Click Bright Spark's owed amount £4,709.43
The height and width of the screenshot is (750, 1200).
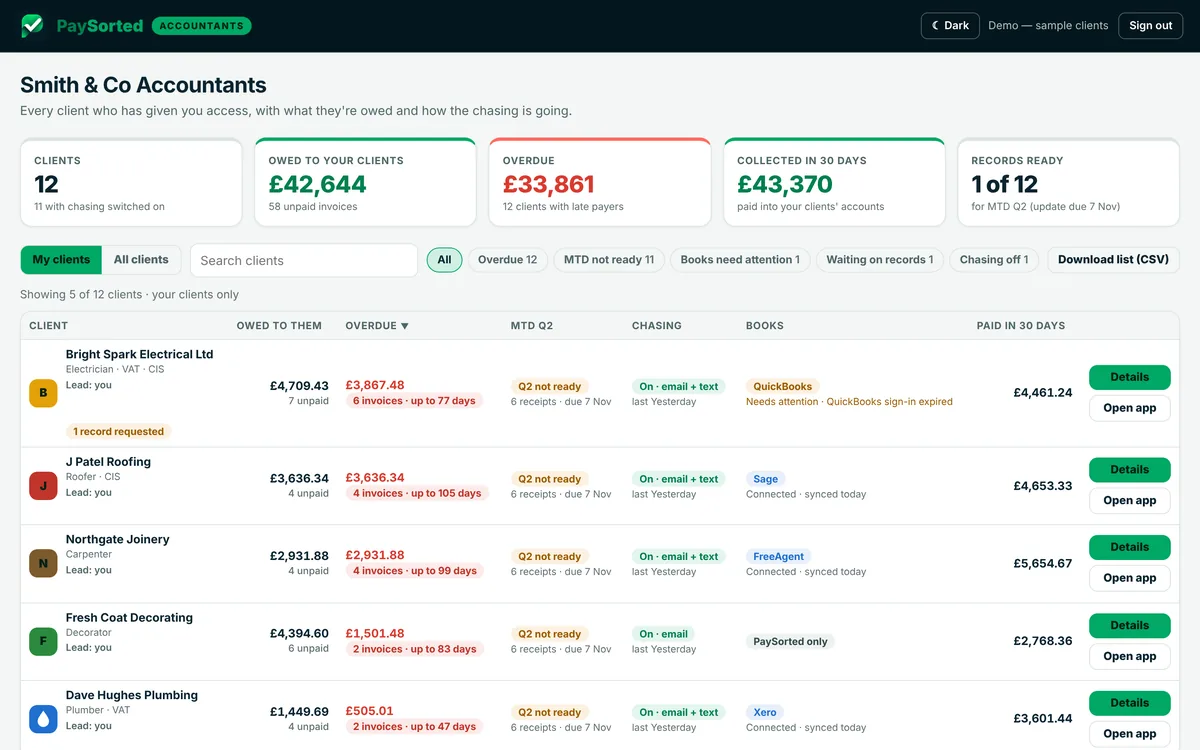(x=299, y=385)
